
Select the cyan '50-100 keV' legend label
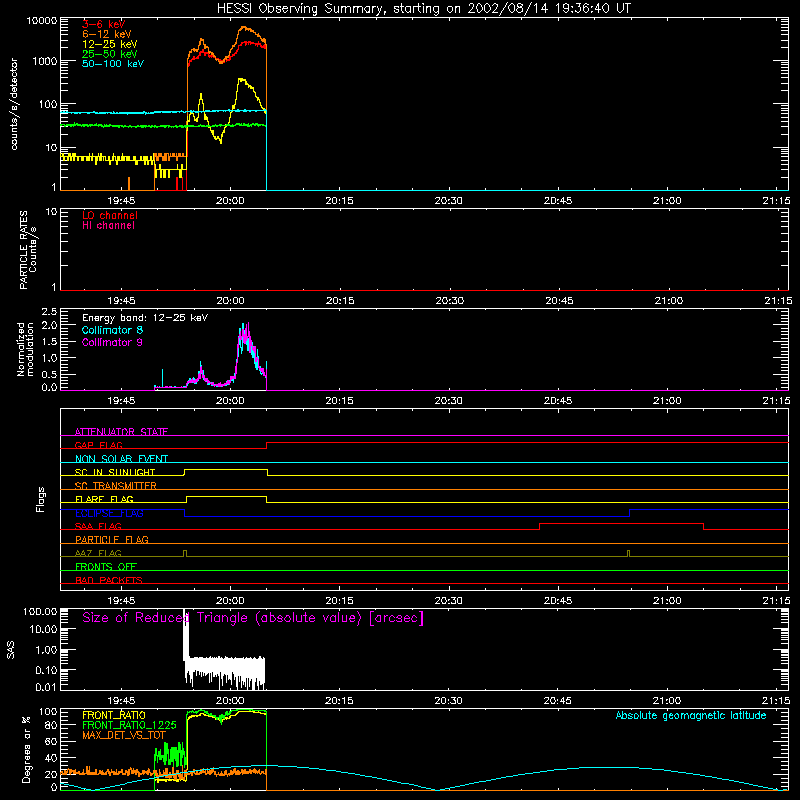113,64
